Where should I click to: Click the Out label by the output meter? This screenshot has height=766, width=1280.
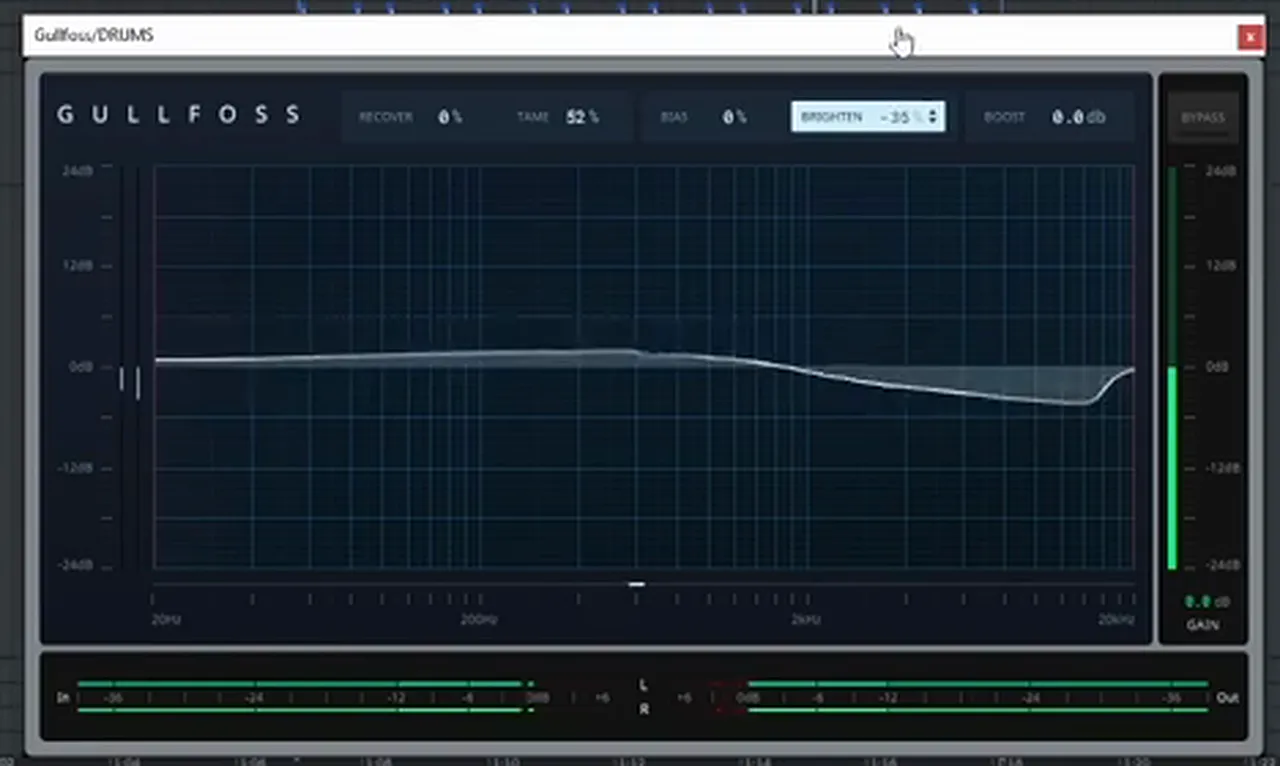click(1227, 697)
